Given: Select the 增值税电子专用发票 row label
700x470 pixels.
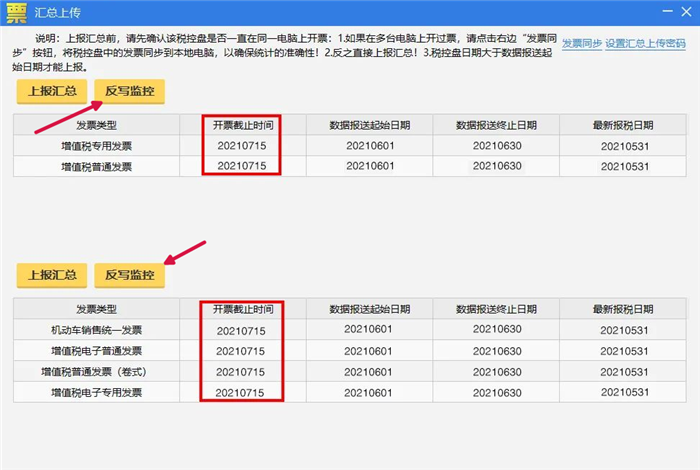Looking at the screenshot, I should tap(96, 393).
